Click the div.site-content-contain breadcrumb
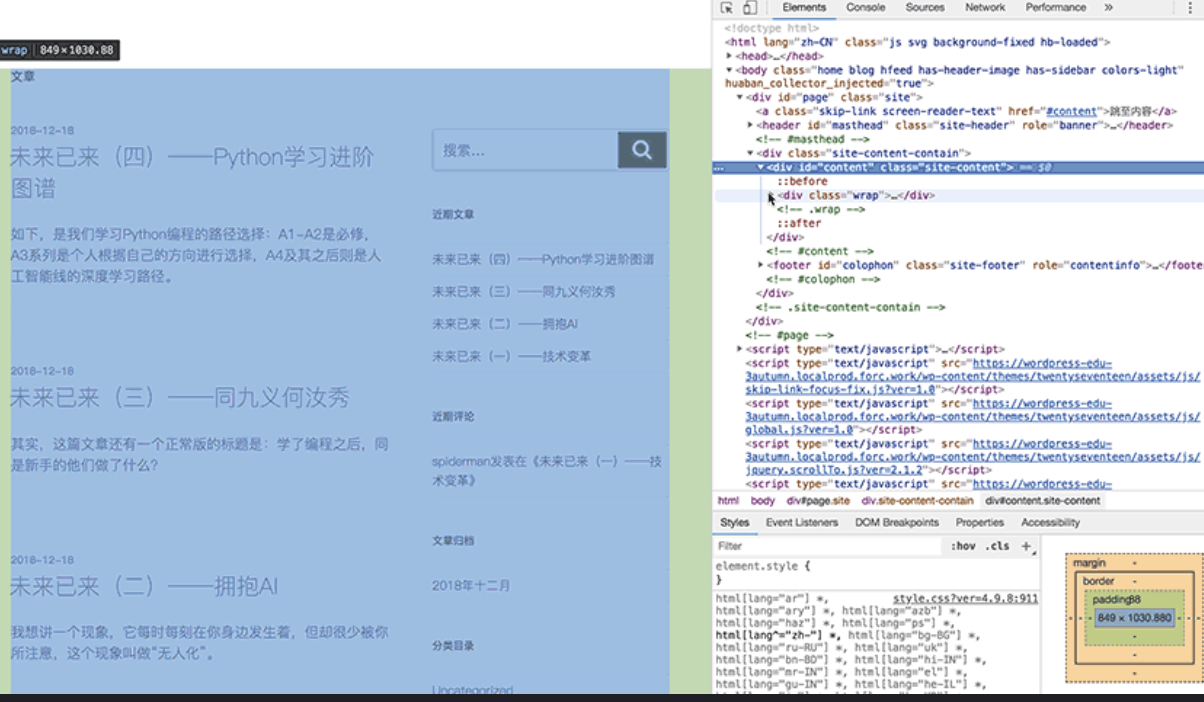Image resolution: width=1204 pixels, height=702 pixels. pyautogui.click(x=918, y=500)
